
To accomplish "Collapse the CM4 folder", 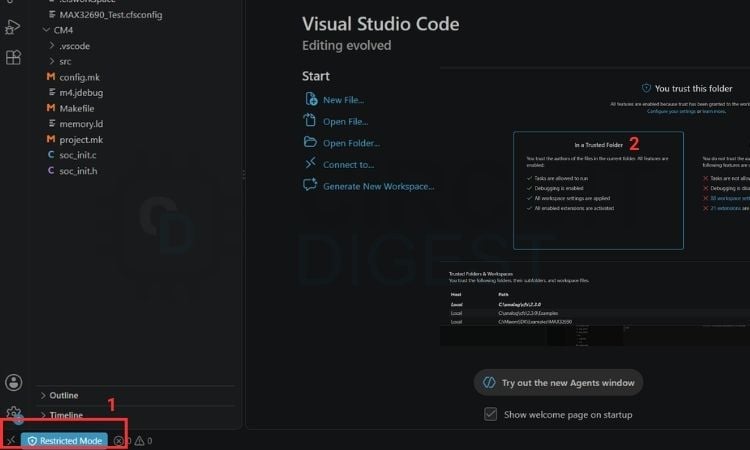I will [x=46, y=30].
